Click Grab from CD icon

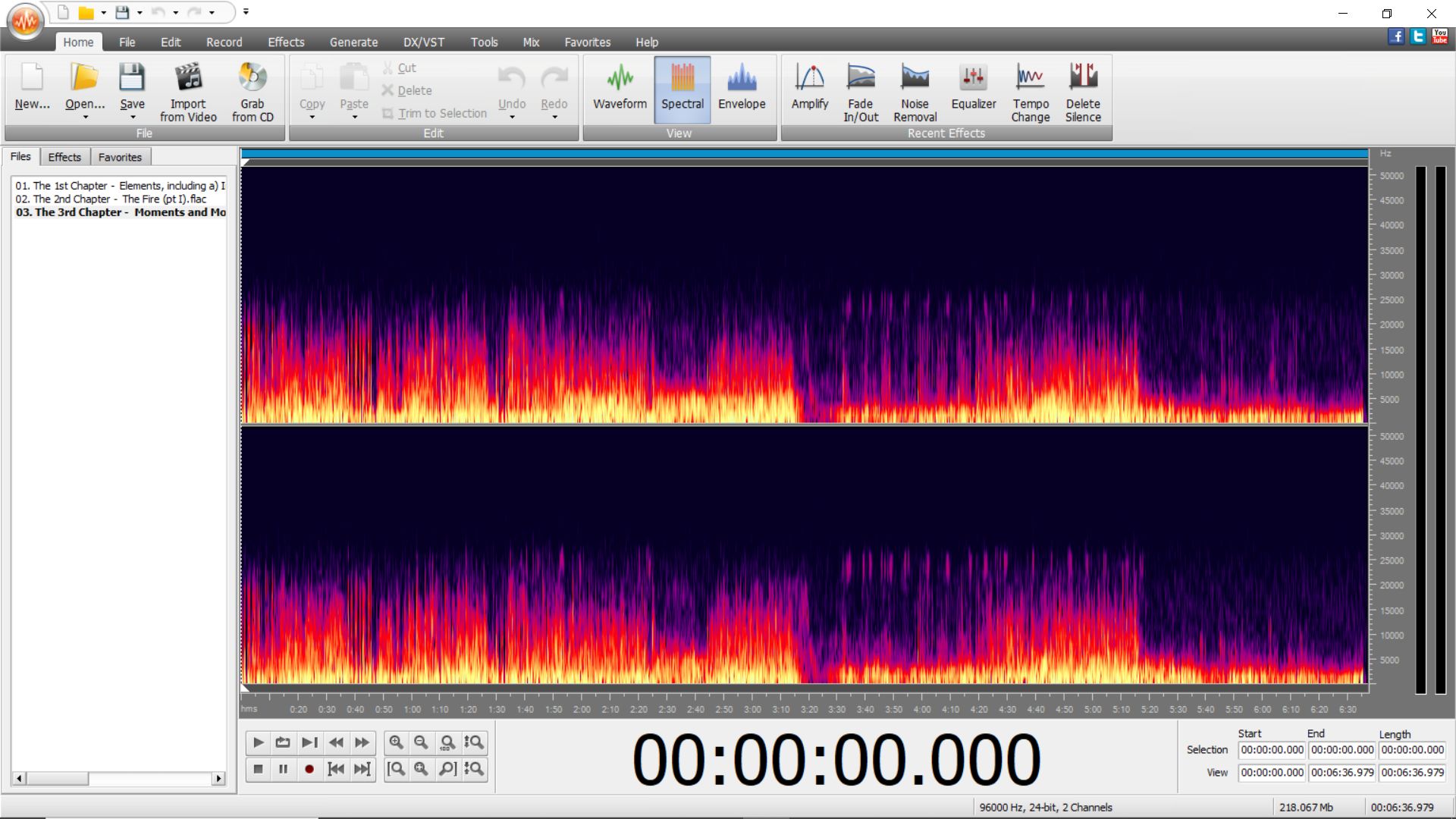[253, 77]
